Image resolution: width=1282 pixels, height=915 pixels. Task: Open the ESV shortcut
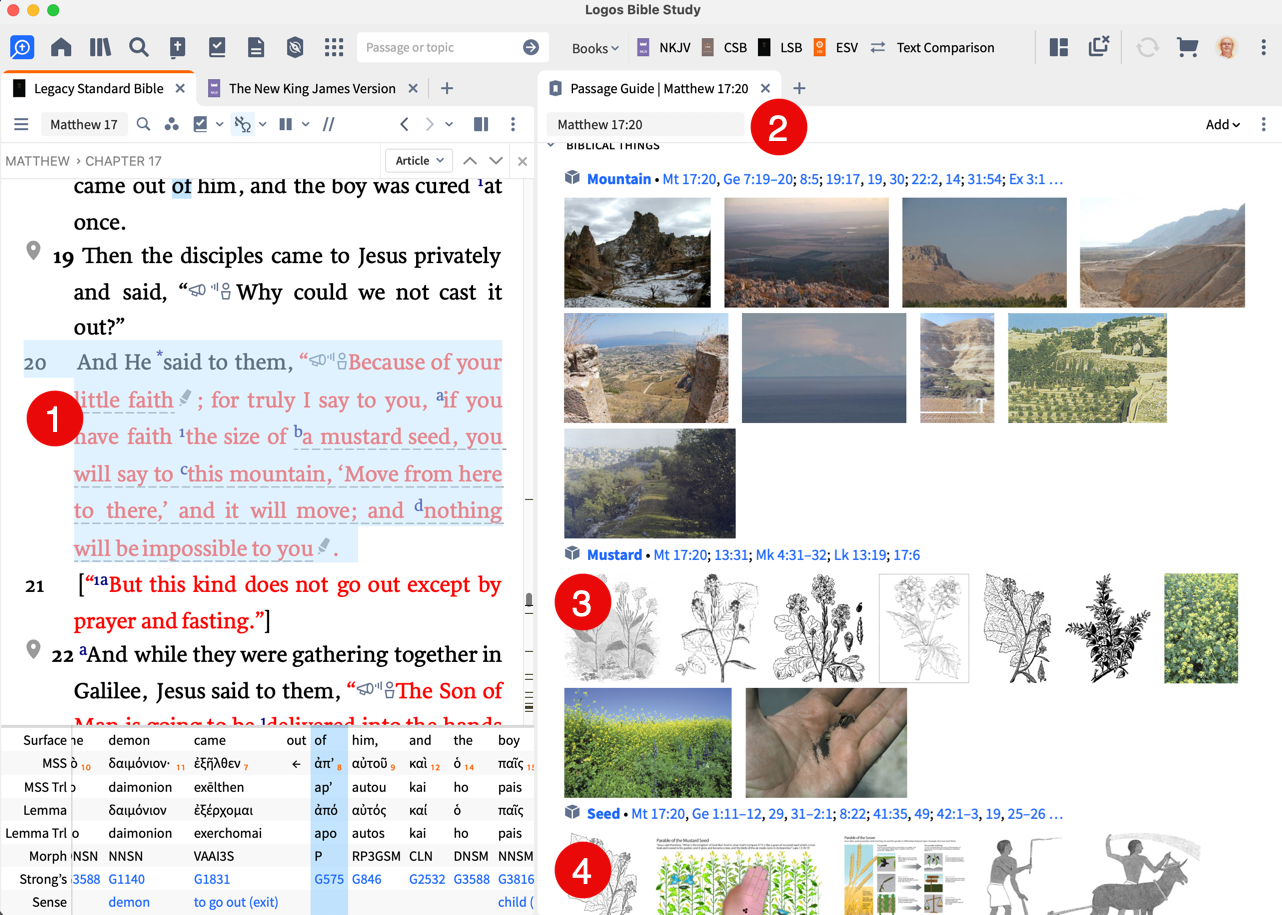pos(835,48)
